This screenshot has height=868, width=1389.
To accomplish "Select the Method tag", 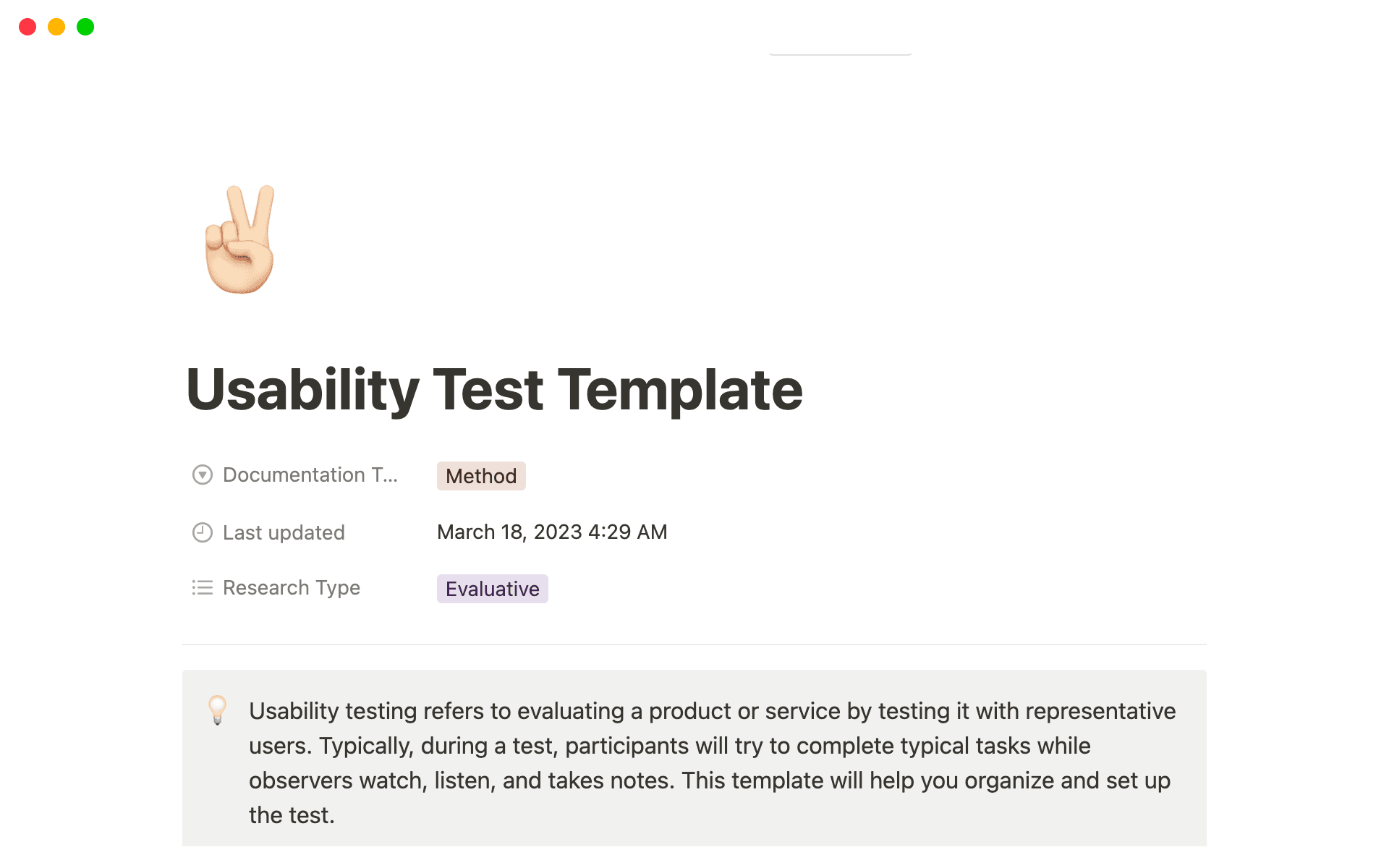I will [x=481, y=475].
